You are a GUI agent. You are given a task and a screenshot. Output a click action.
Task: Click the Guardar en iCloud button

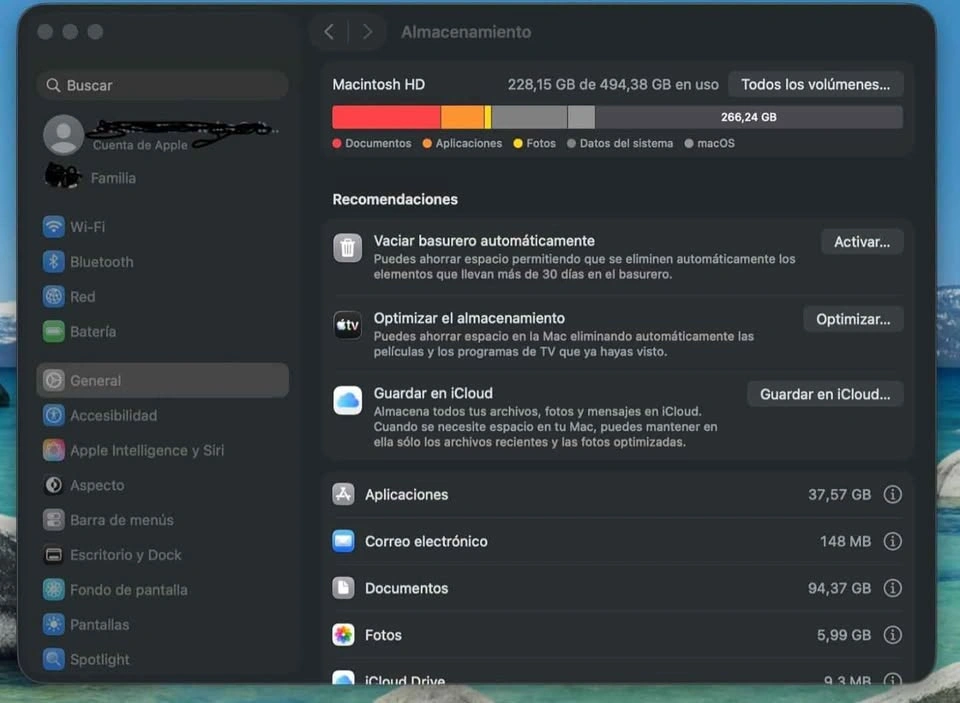(x=825, y=394)
